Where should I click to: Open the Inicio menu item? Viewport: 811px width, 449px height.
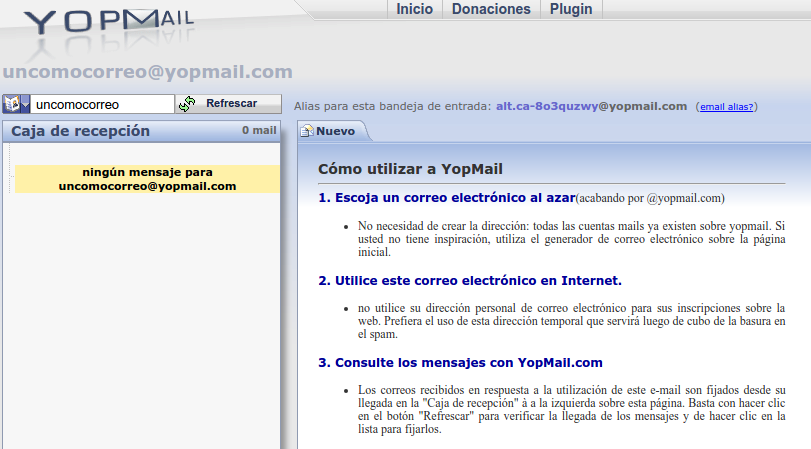(x=414, y=9)
